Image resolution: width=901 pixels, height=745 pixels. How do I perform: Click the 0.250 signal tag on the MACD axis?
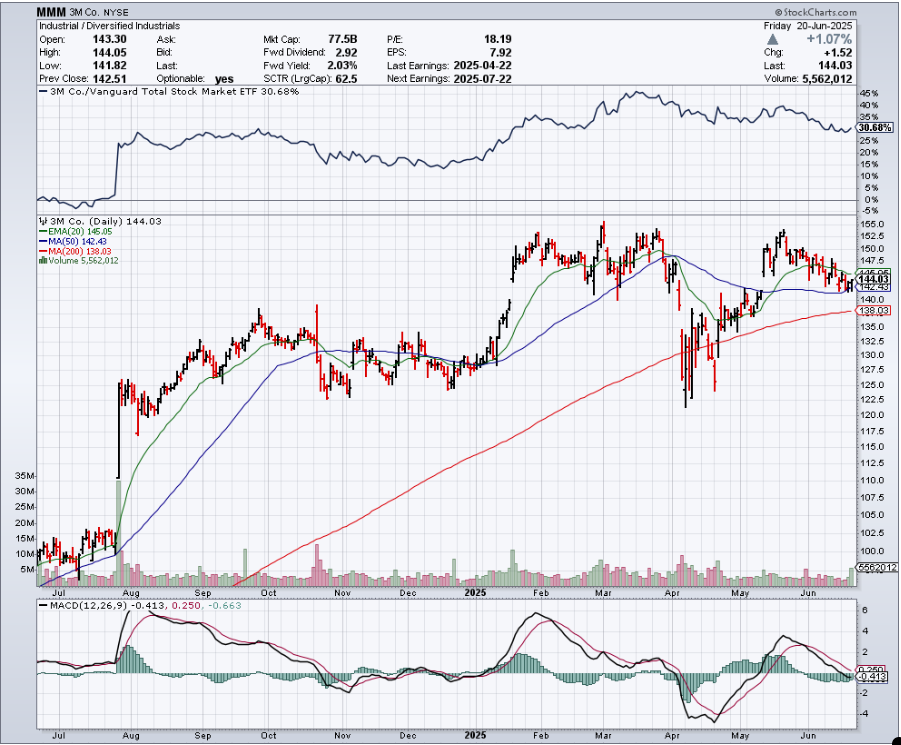(870, 670)
